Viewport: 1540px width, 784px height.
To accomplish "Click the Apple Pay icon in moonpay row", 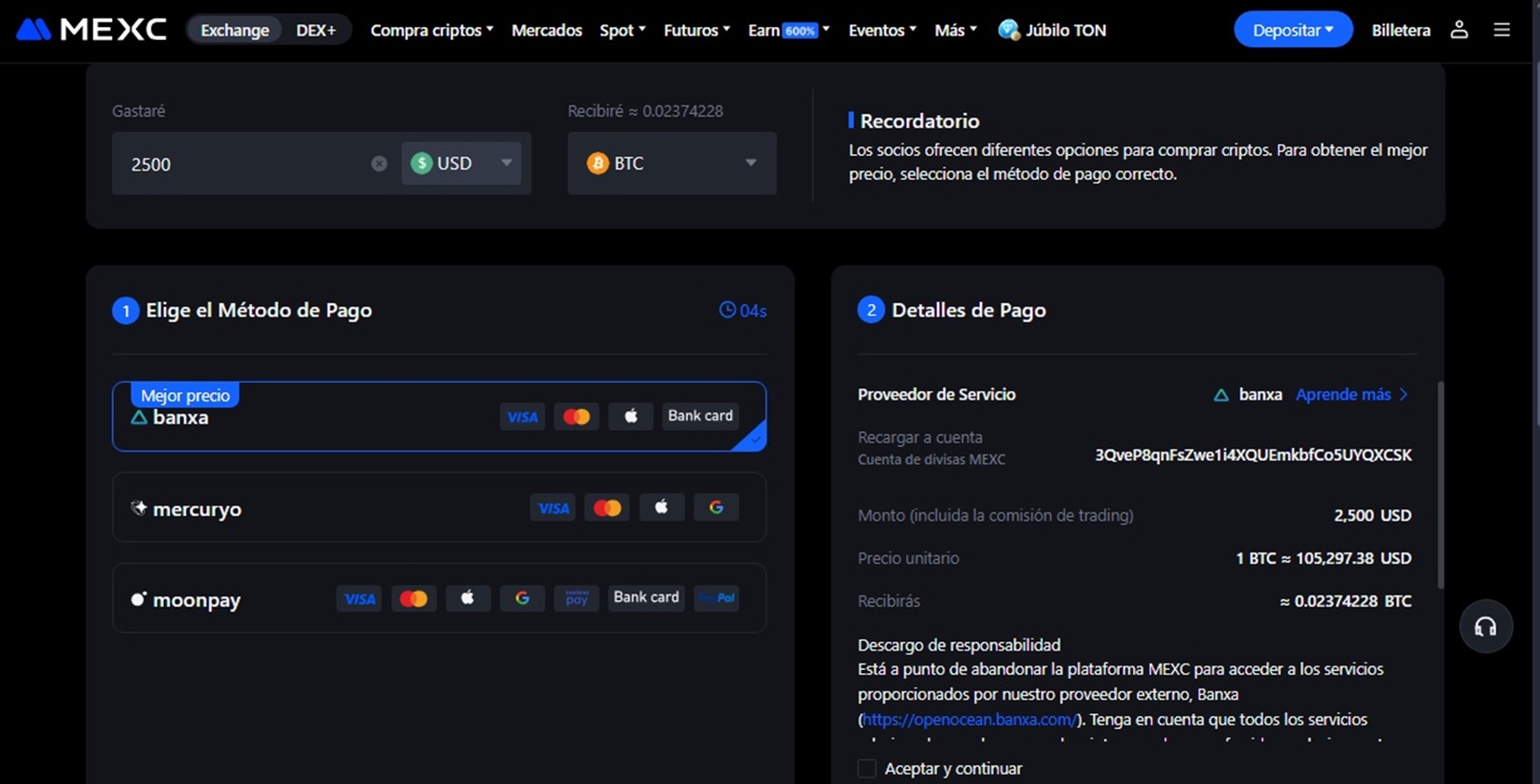I will 468,598.
